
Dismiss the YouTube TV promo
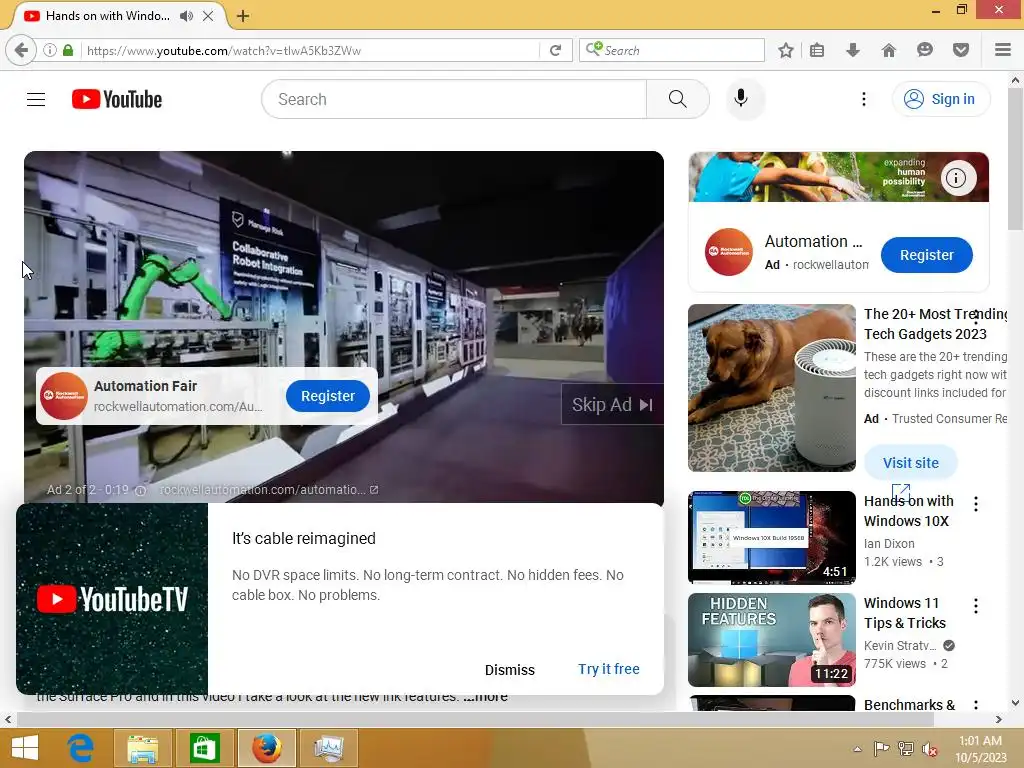(x=509, y=670)
